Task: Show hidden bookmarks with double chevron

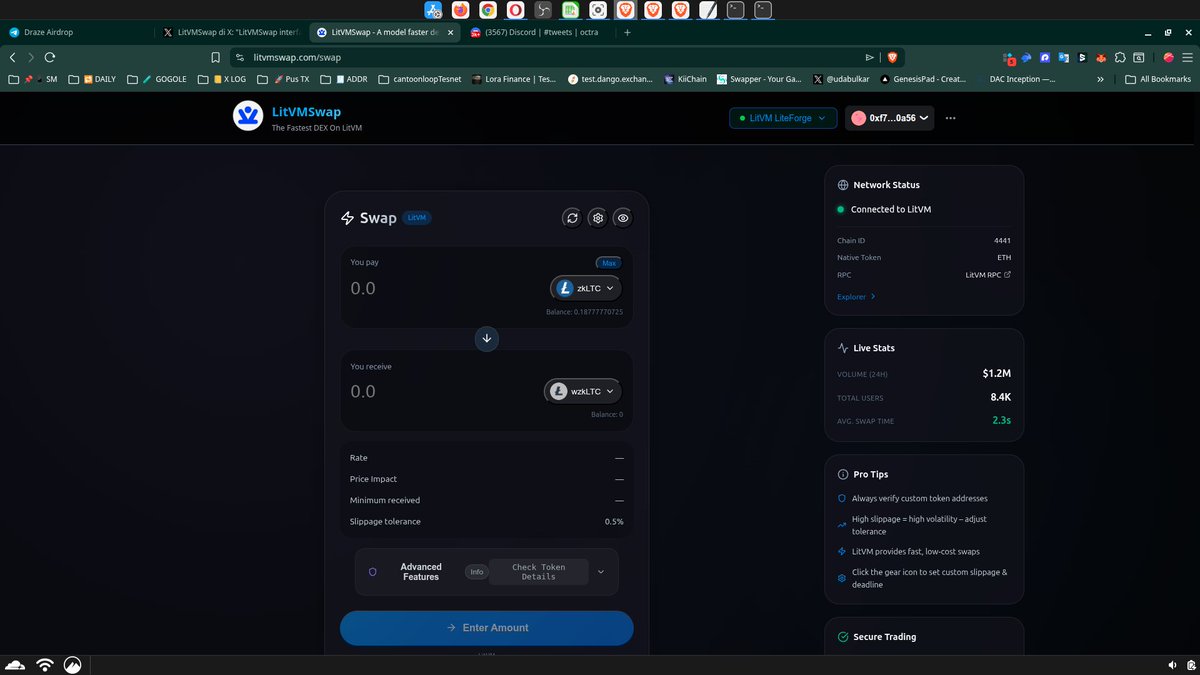Action: [x=1101, y=79]
